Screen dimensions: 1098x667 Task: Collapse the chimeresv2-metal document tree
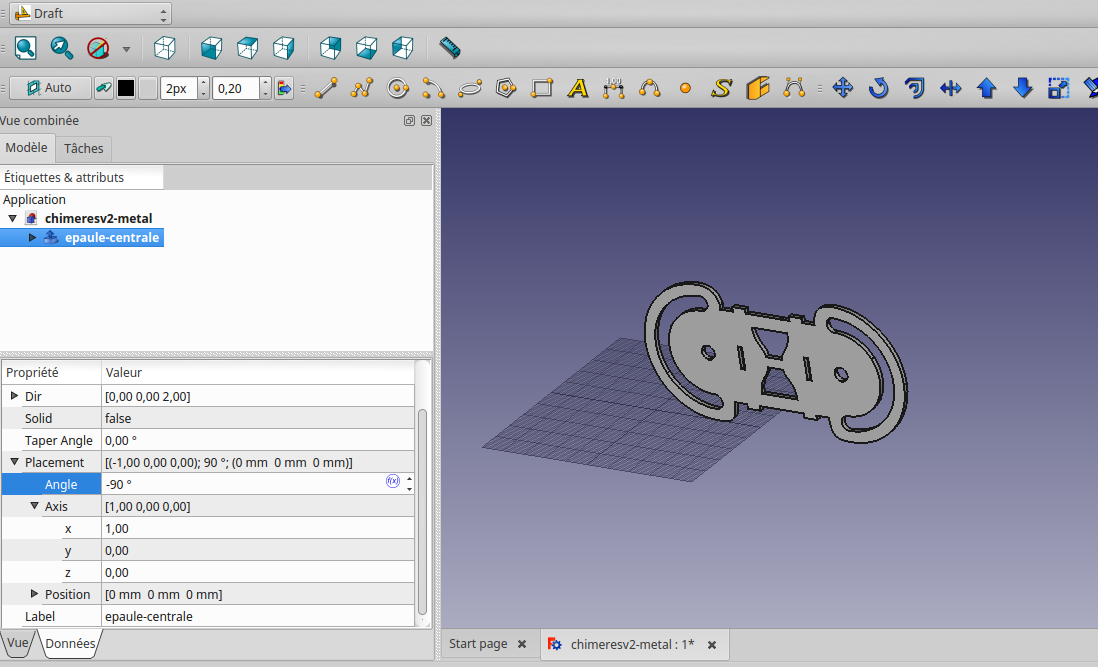pos(13,218)
